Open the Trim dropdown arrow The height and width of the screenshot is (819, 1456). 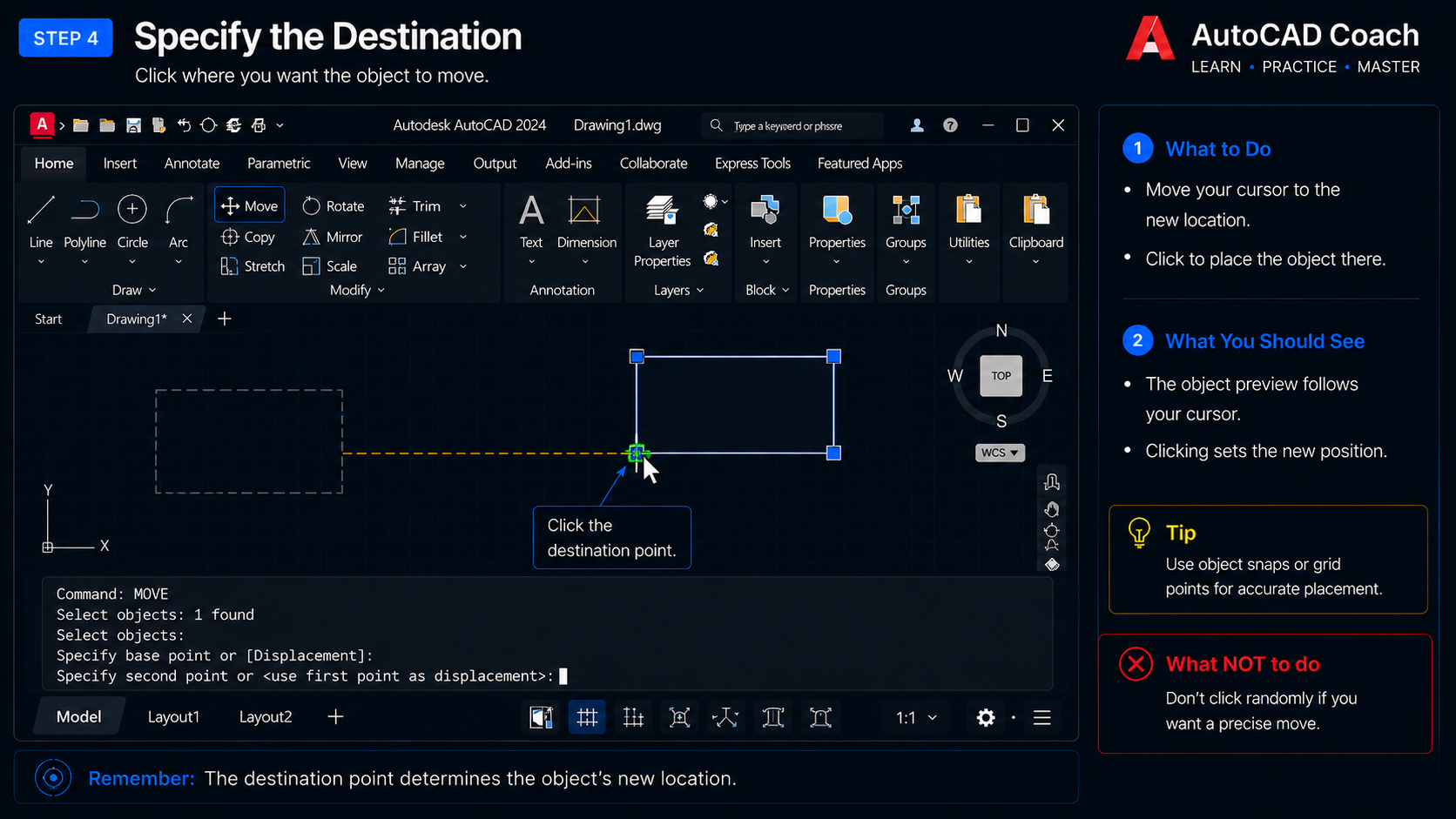pyautogui.click(x=463, y=206)
